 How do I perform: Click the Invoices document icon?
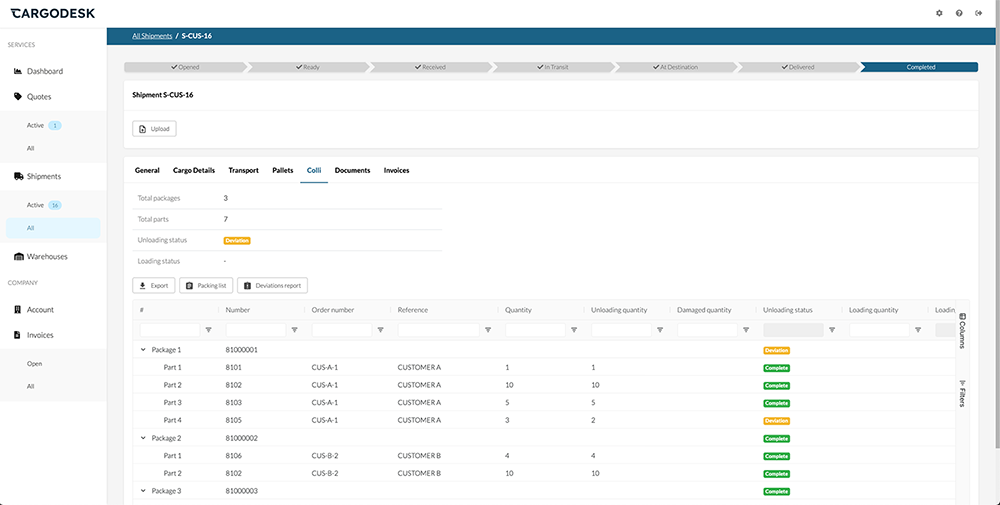(x=18, y=335)
